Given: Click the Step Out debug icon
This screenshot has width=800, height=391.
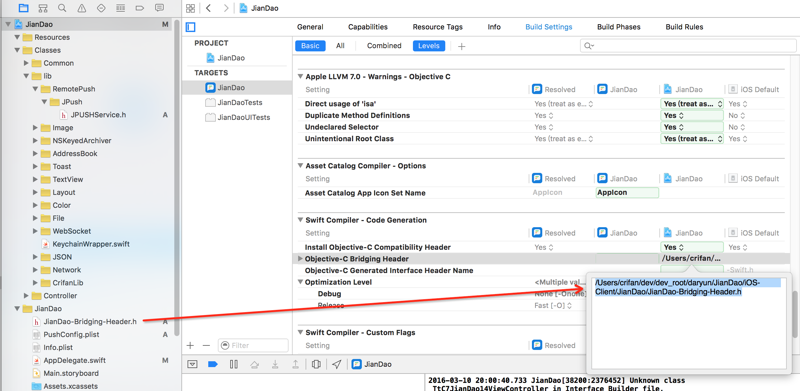Looking at the screenshot, I should click(x=295, y=364).
